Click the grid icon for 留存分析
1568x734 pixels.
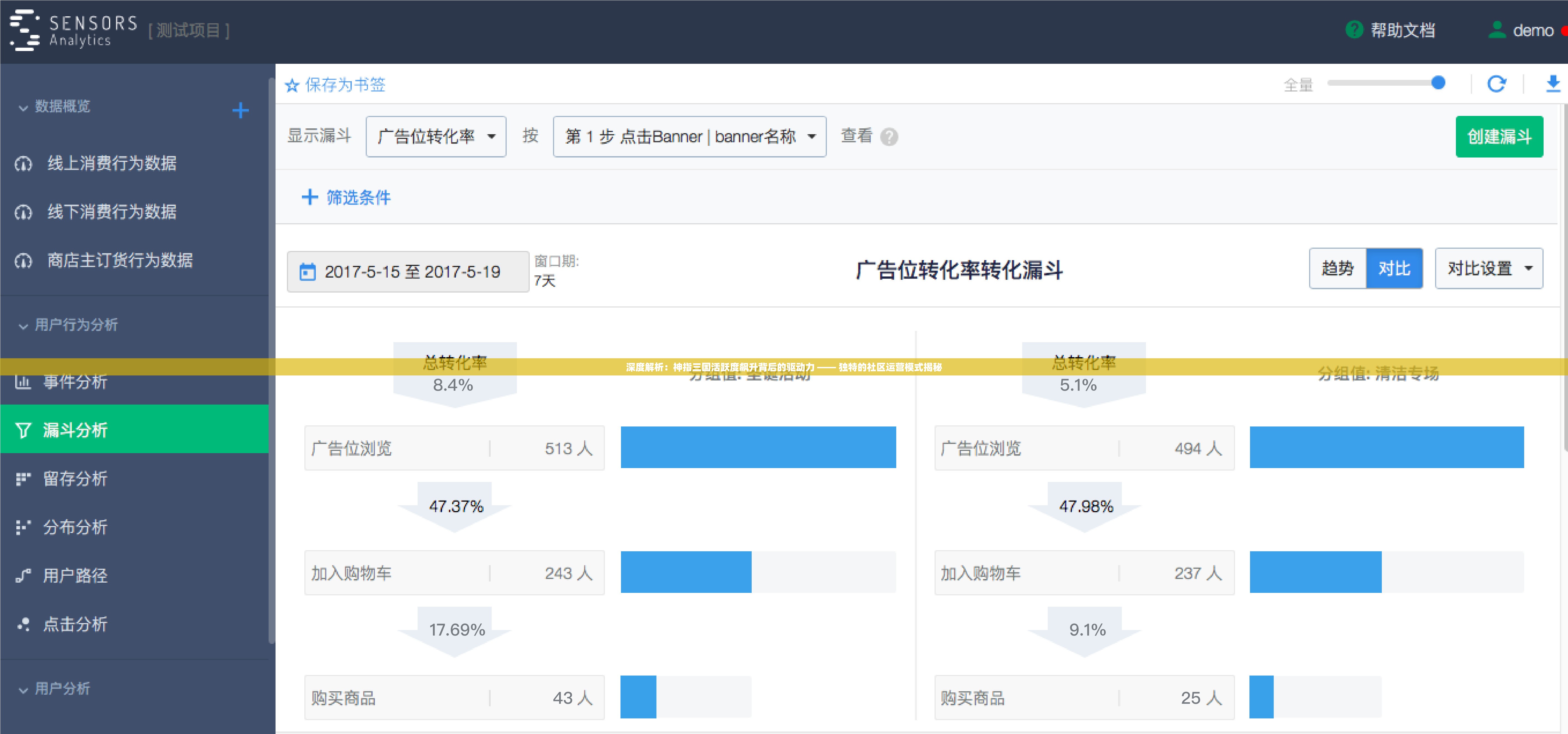23,479
